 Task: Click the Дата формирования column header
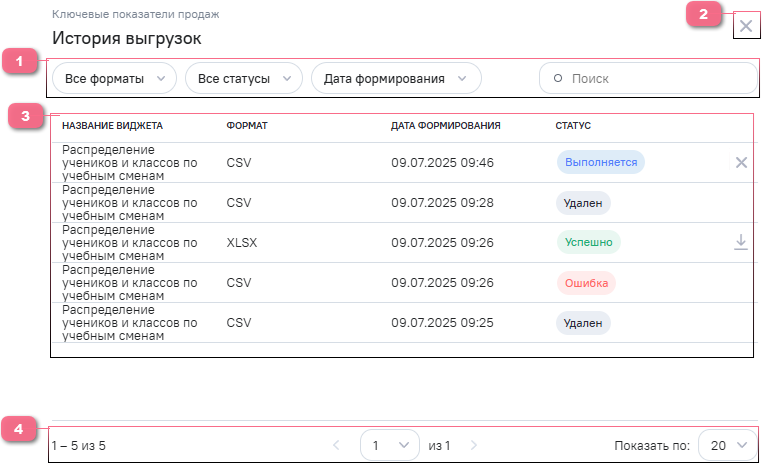[446, 126]
